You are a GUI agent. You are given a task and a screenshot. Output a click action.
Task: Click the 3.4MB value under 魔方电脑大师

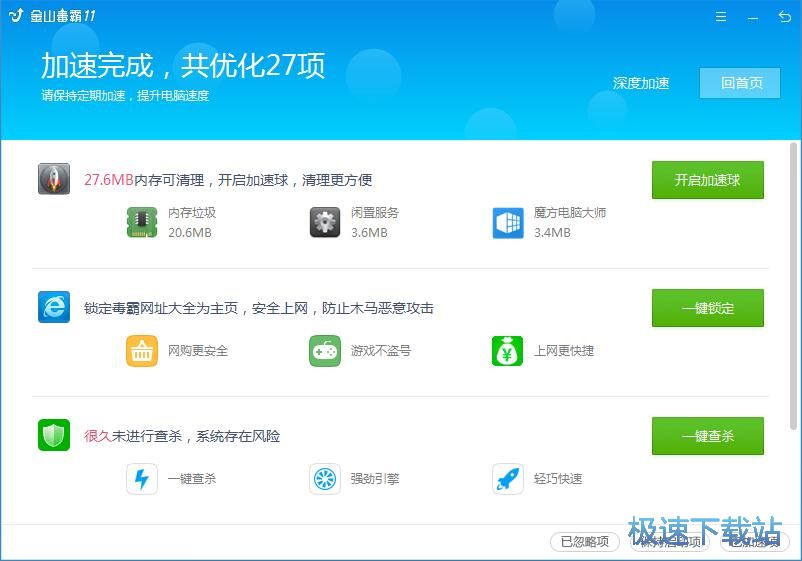pyautogui.click(x=552, y=233)
